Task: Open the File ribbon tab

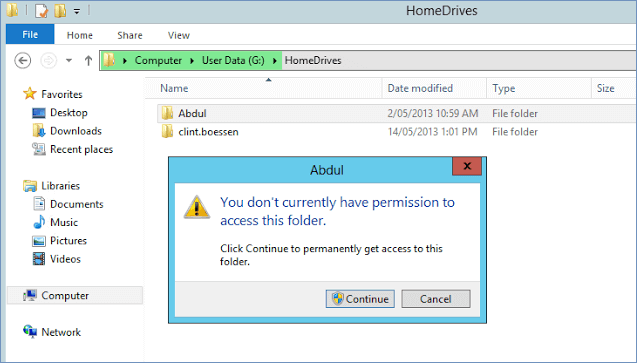Action: pos(30,34)
